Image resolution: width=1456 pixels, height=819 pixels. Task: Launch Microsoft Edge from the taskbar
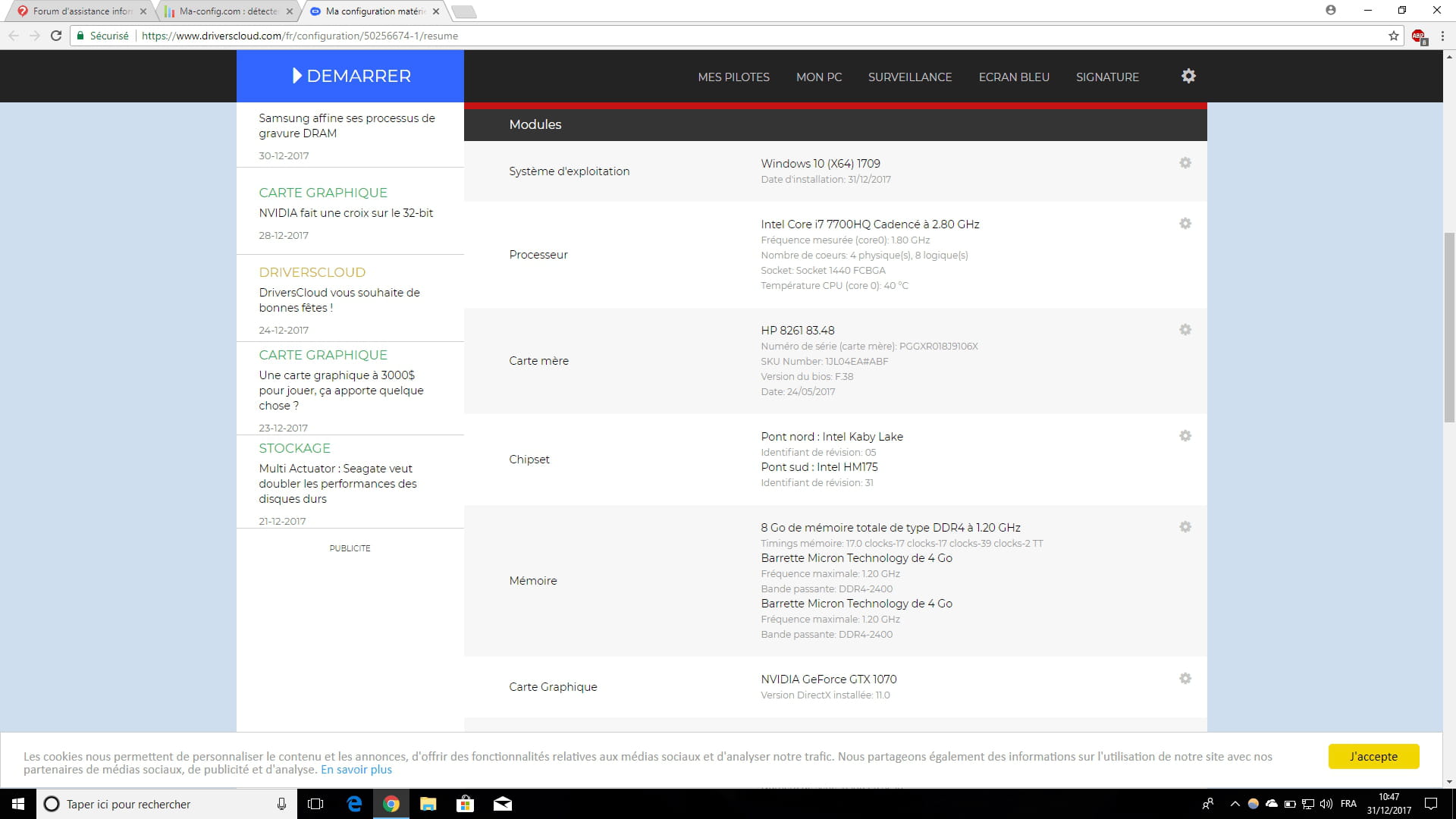[x=354, y=804]
